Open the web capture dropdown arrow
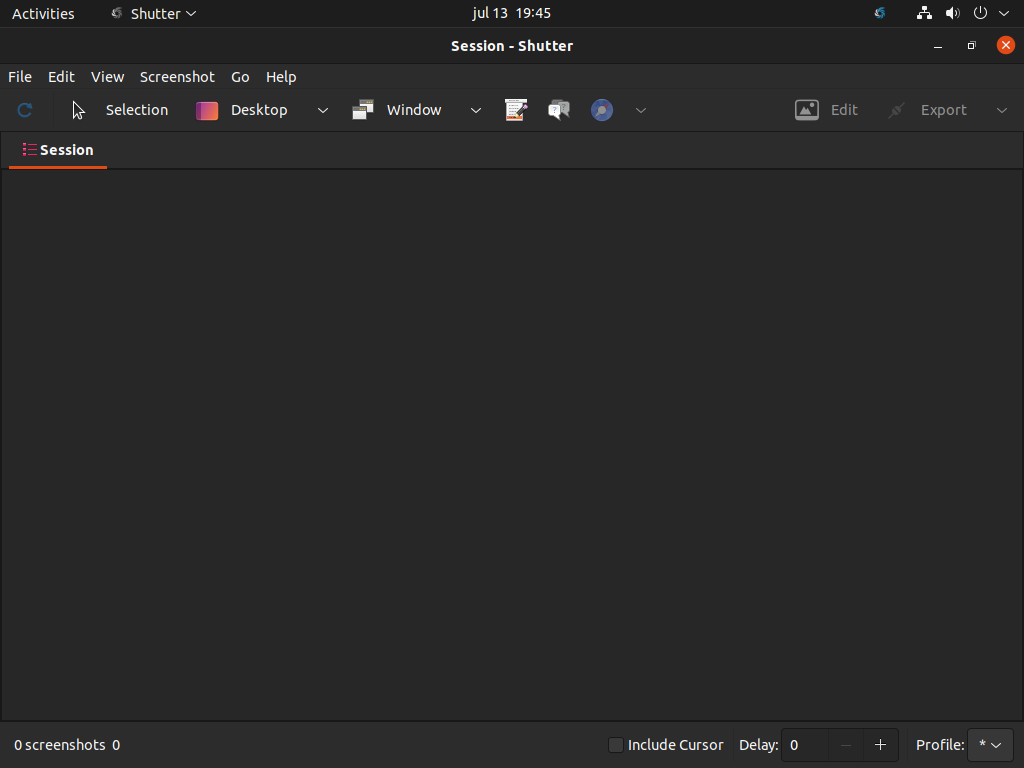 pos(641,110)
